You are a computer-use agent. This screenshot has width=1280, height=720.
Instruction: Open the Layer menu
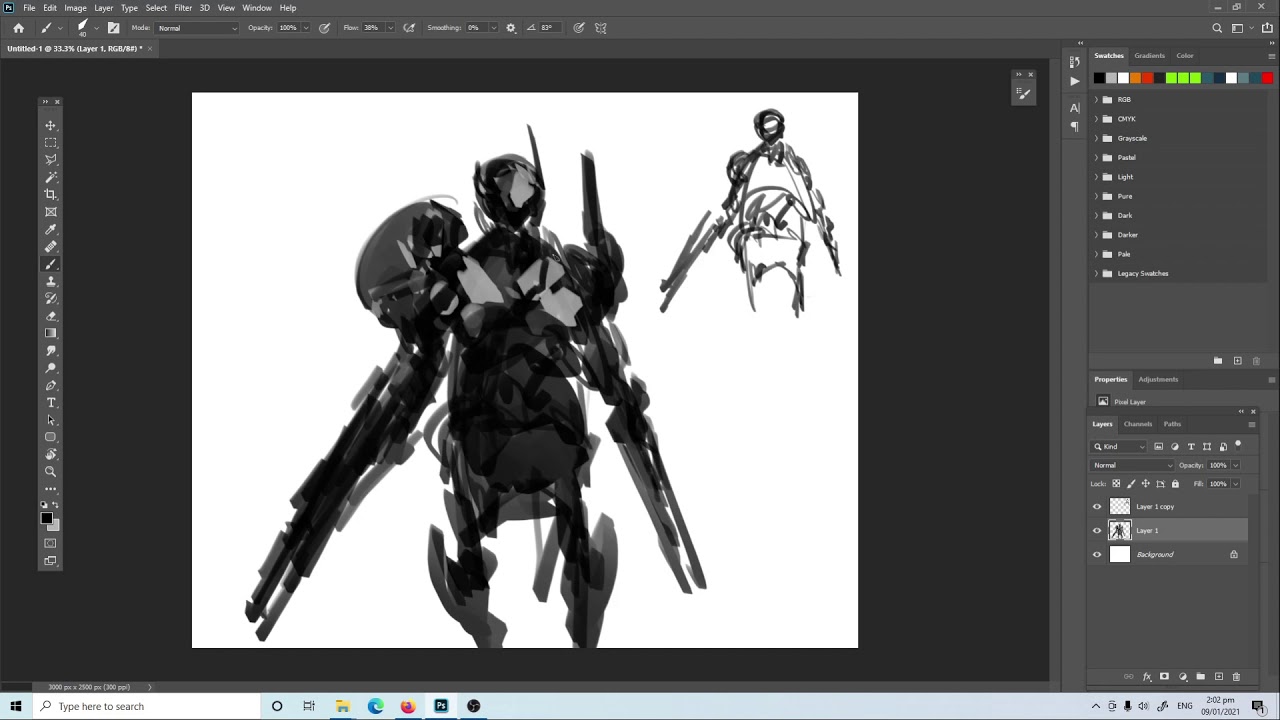pos(104,8)
